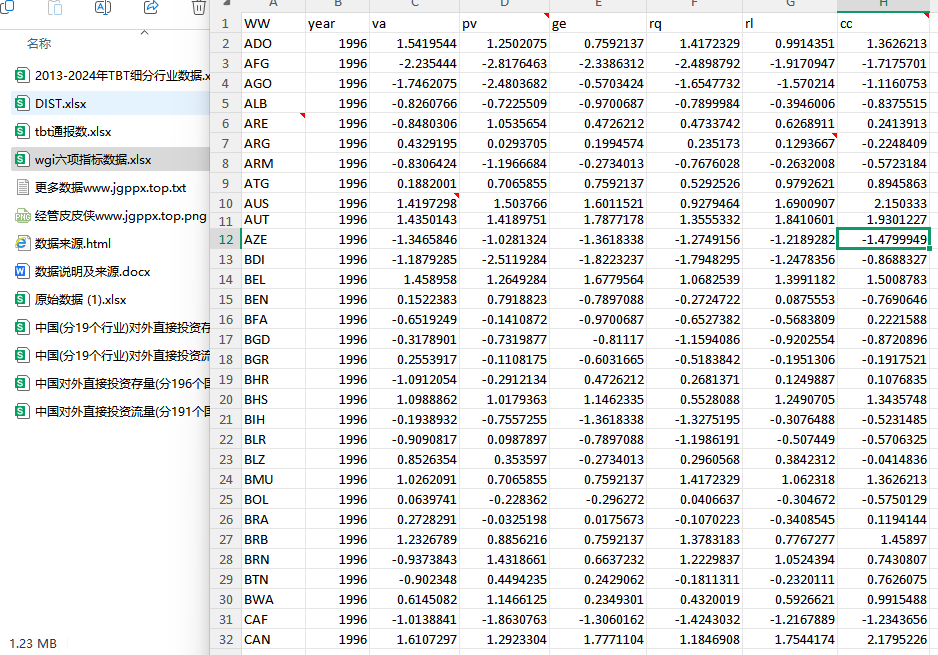Select the 2013-2024年TBT细分行业数据 file
Image resolution: width=938 pixels, height=655 pixels.
[111, 75]
